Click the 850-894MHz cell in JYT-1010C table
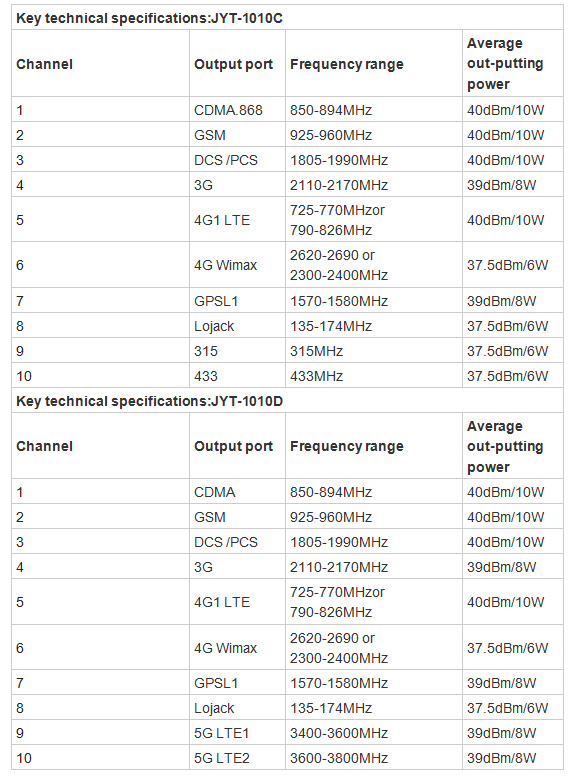This screenshot has width=570, height=776. click(x=374, y=109)
